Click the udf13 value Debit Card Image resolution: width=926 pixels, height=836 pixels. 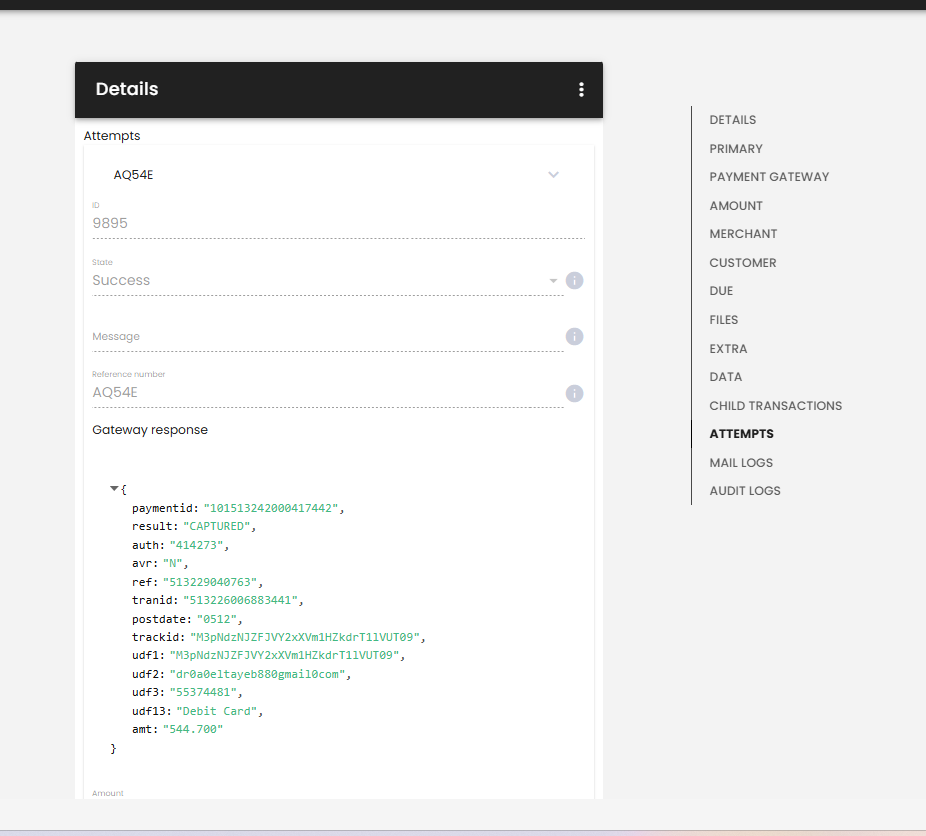[x=217, y=711]
